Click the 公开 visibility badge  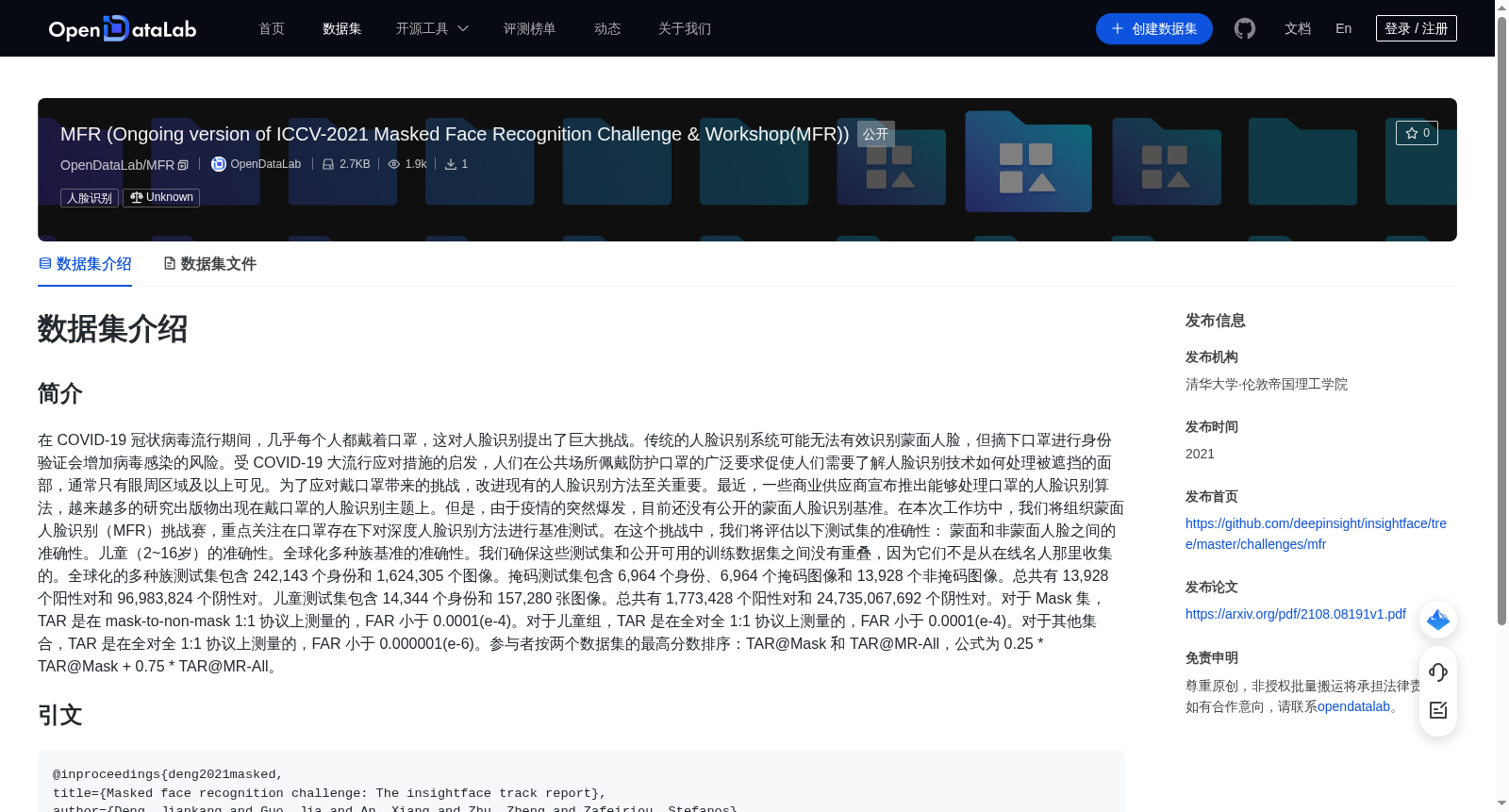tap(876, 134)
